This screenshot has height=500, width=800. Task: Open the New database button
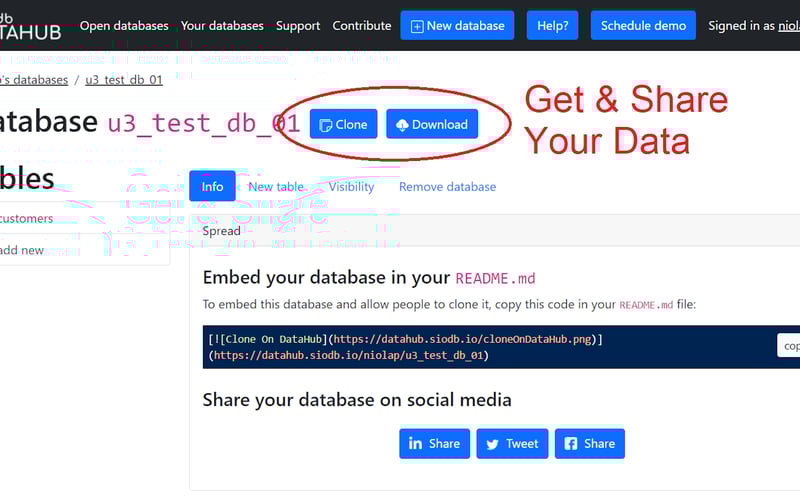click(457, 26)
